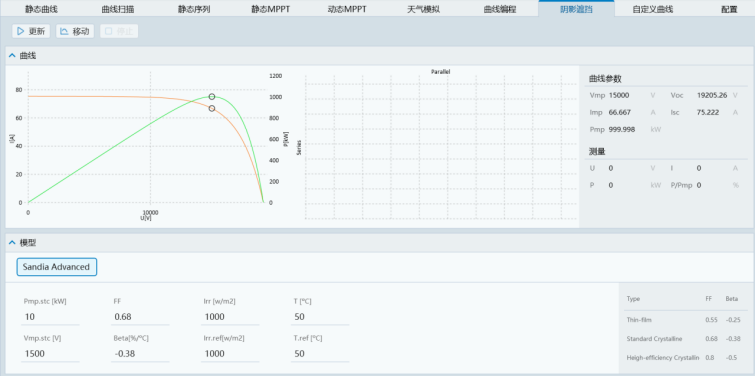This screenshot has width=755, height=376.
Task: Click the Vmp value 15000
Action: pos(619,95)
